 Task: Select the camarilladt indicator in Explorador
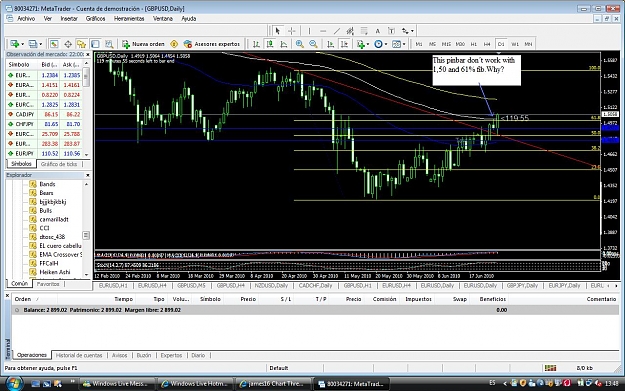tap(54, 219)
